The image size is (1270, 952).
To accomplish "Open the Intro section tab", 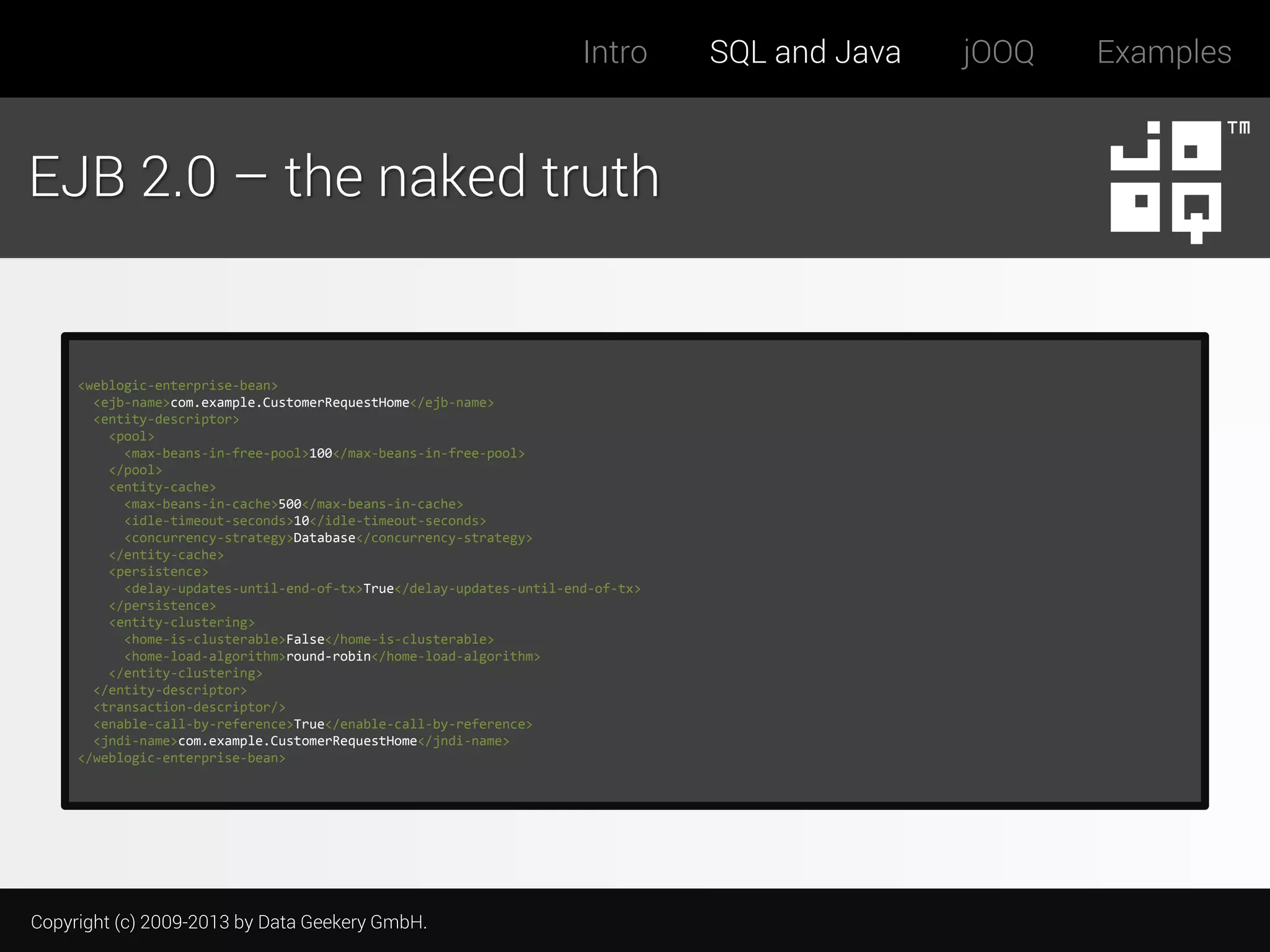I will point(615,52).
